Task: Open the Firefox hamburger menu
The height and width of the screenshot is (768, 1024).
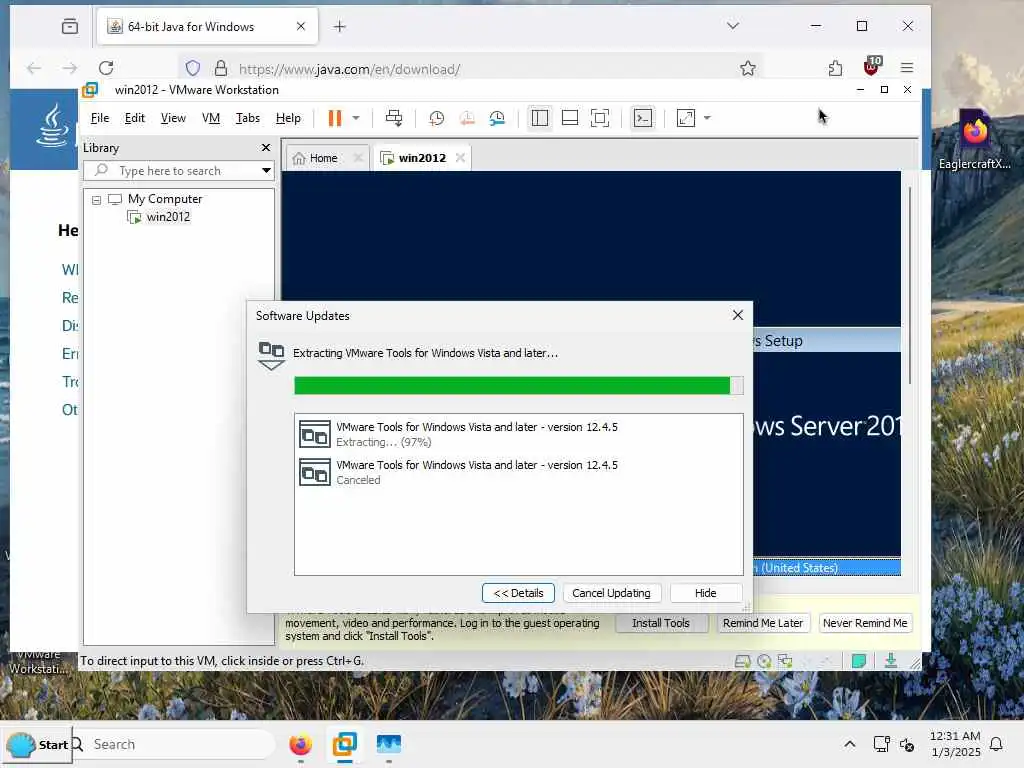Action: coord(906,68)
